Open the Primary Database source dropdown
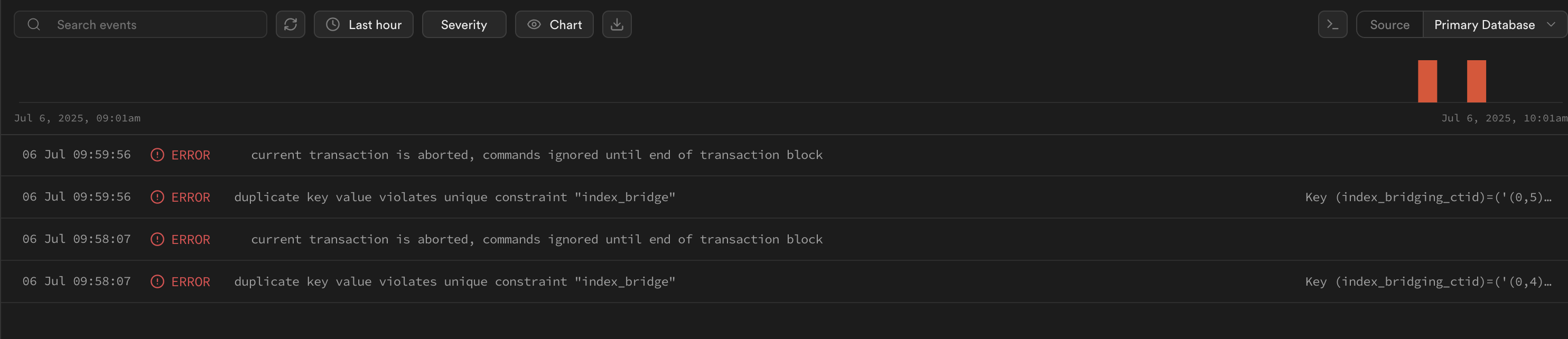This screenshot has width=1568, height=339. coord(1493,24)
